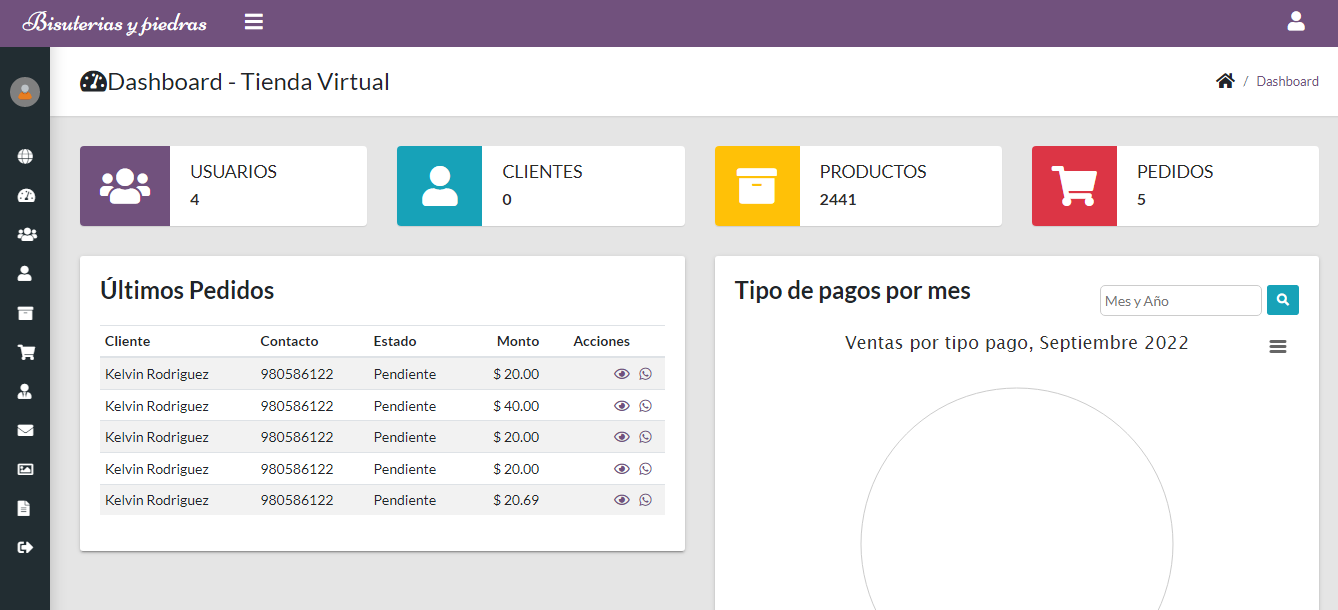This screenshot has height=610, width=1338.
Task: Open the single user icon in sidebar
Action: [x=25, y=273]
